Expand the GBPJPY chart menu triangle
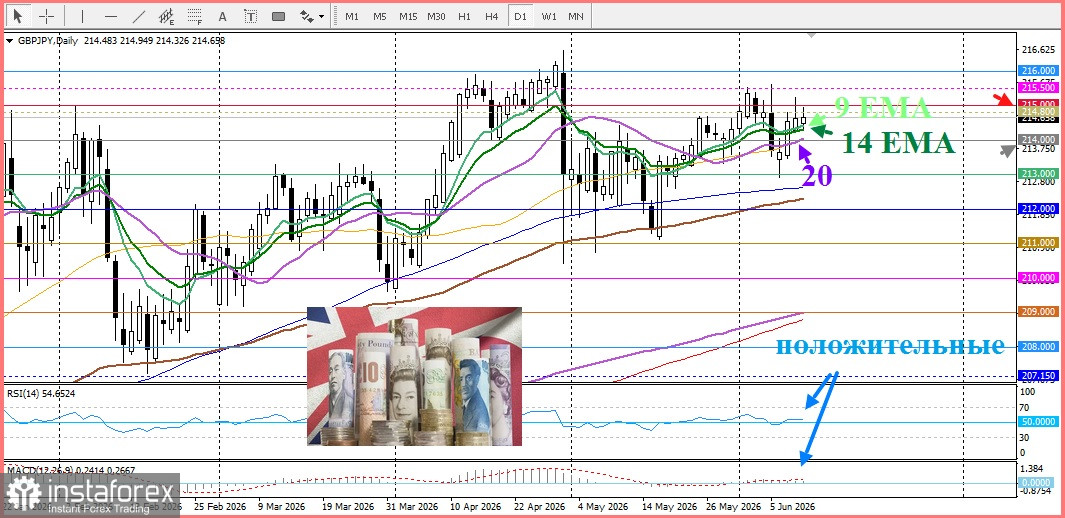The image size is (1065, 518). click(x=9, y=41)
